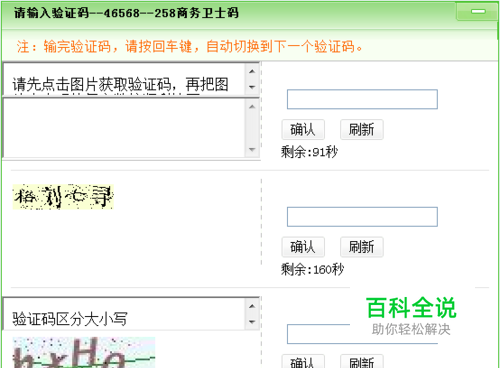500x368 pixels.
Task: Click the text 请先点击图片获取验证码
Action: pyautogui.click(x=92, y=84)
